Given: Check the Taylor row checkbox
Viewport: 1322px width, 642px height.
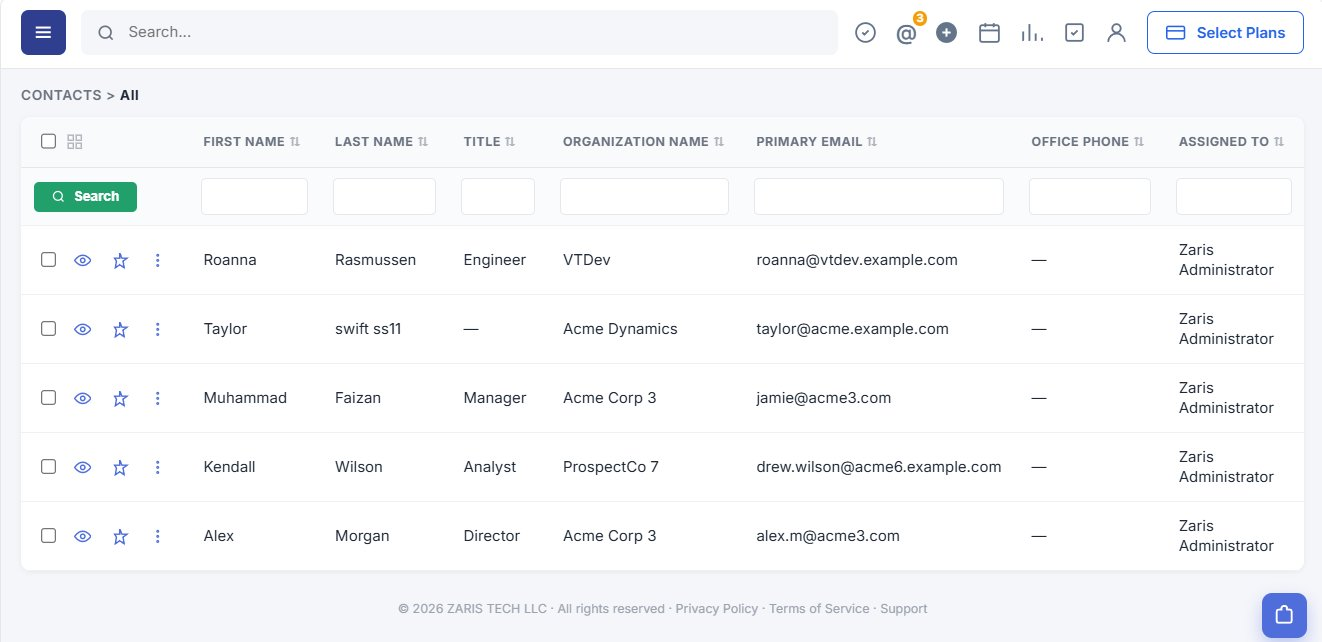Looking at the screenshot, I should 48,328.
